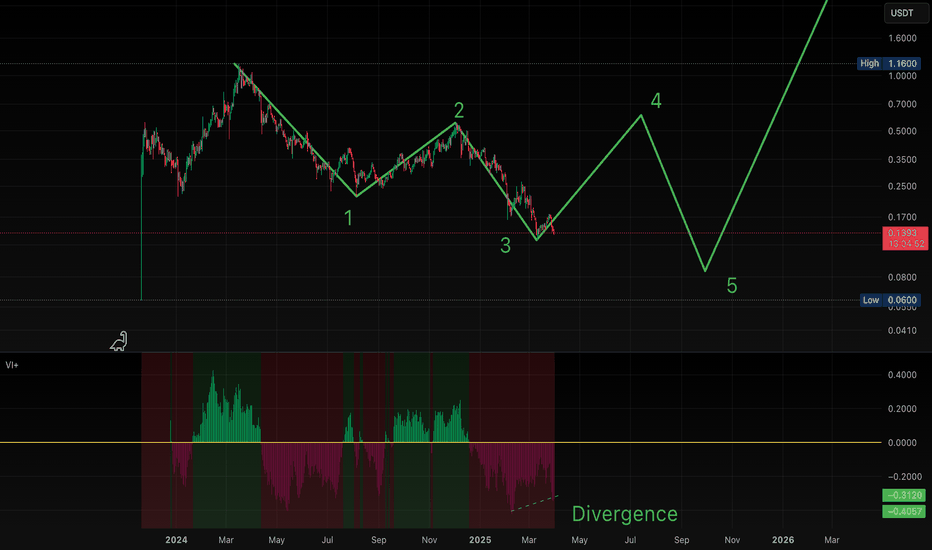This screenshot has height=550, width=932.
Task: Click the 0.5000 price axis level
Action: 902,131
